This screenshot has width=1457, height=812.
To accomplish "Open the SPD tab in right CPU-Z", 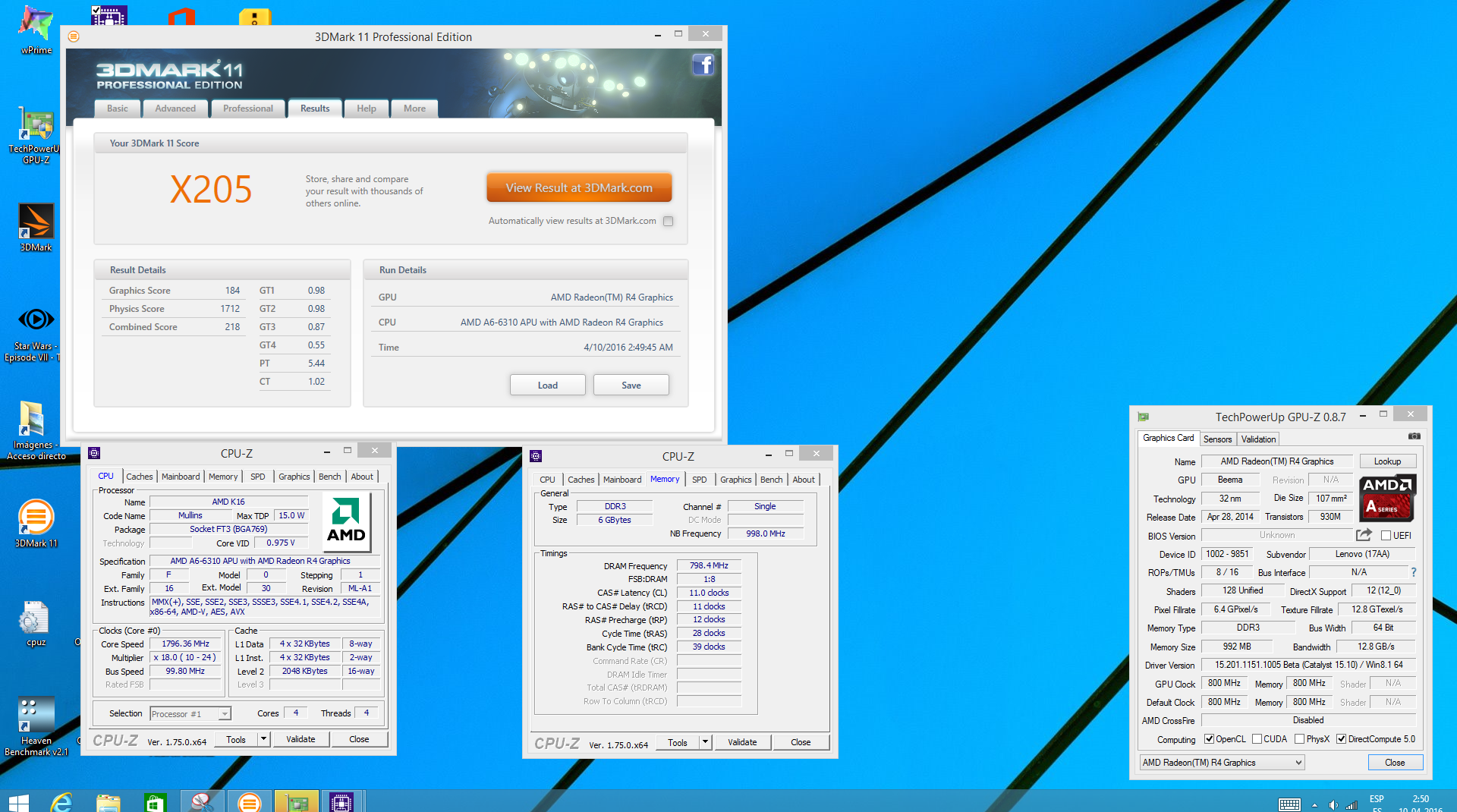I will (700, 480).
